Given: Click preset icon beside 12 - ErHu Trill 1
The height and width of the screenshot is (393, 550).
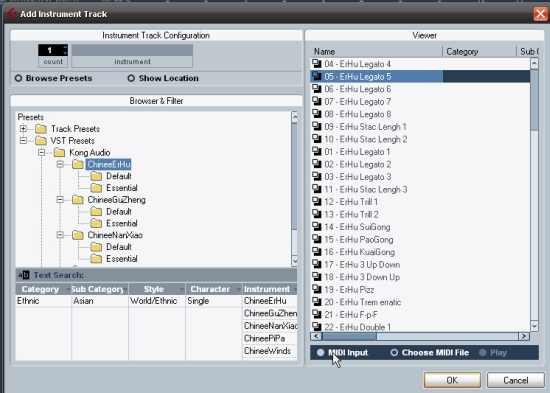Looking at the screenshot, I should pyautogui.click(x=317, y=202).
